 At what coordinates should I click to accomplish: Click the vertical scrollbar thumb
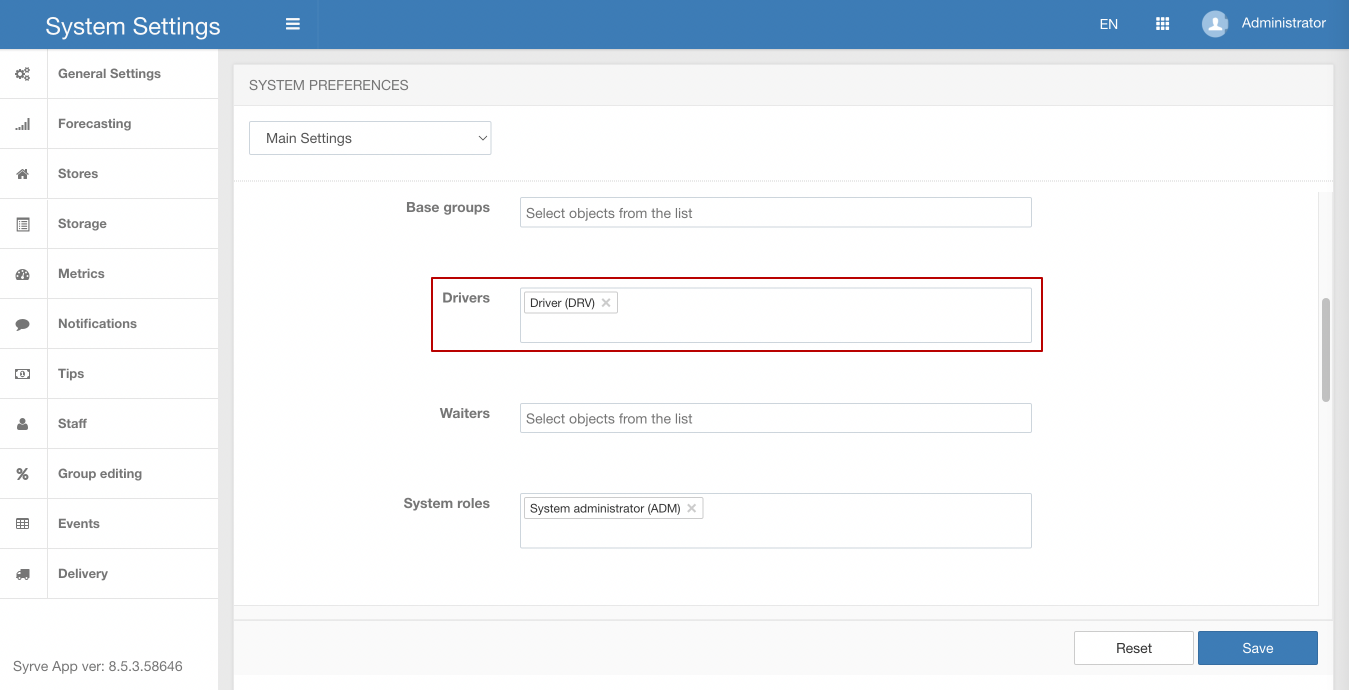[1326, 349]
